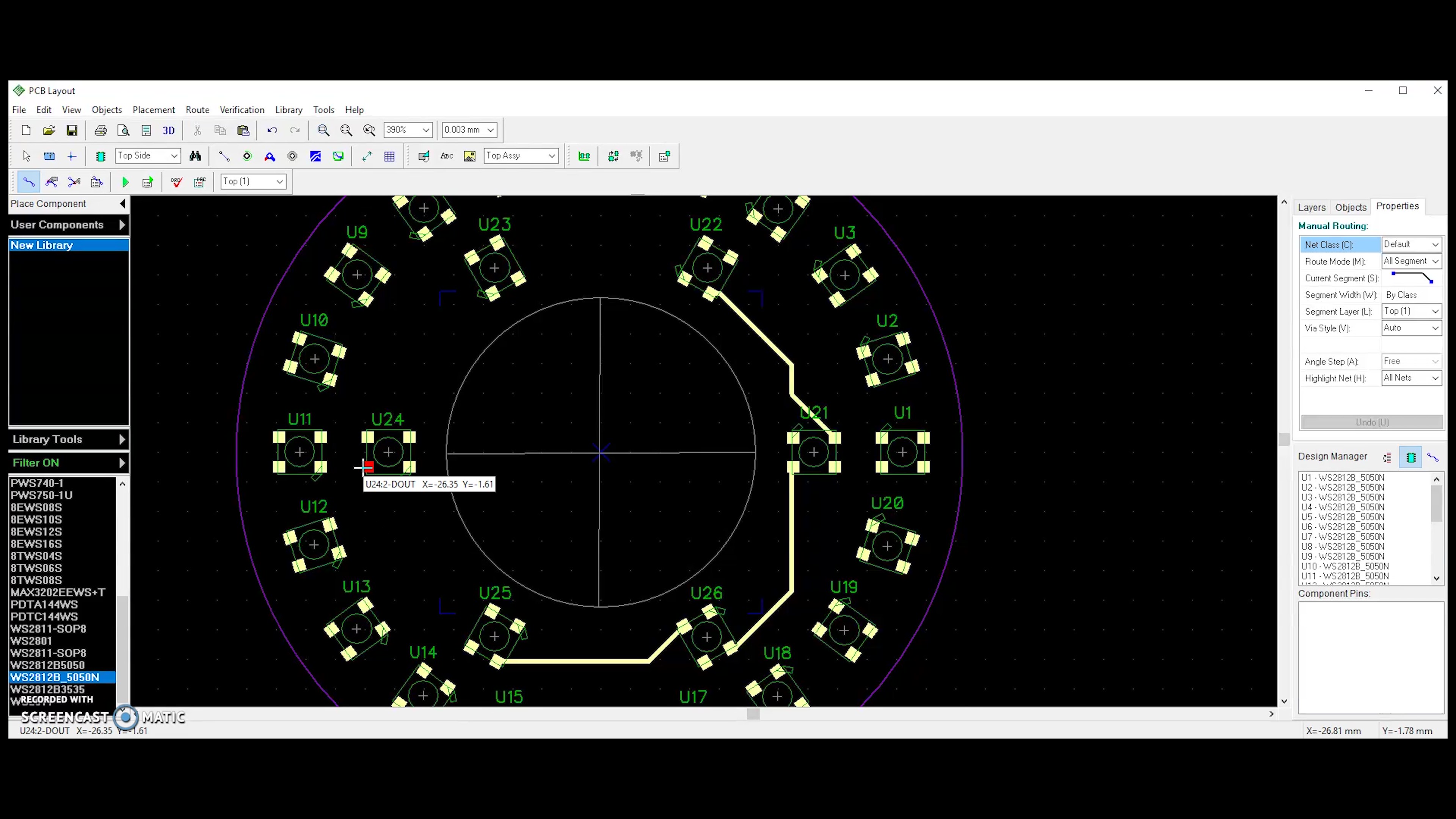Click the Undo (U) button

point(1371,422)
